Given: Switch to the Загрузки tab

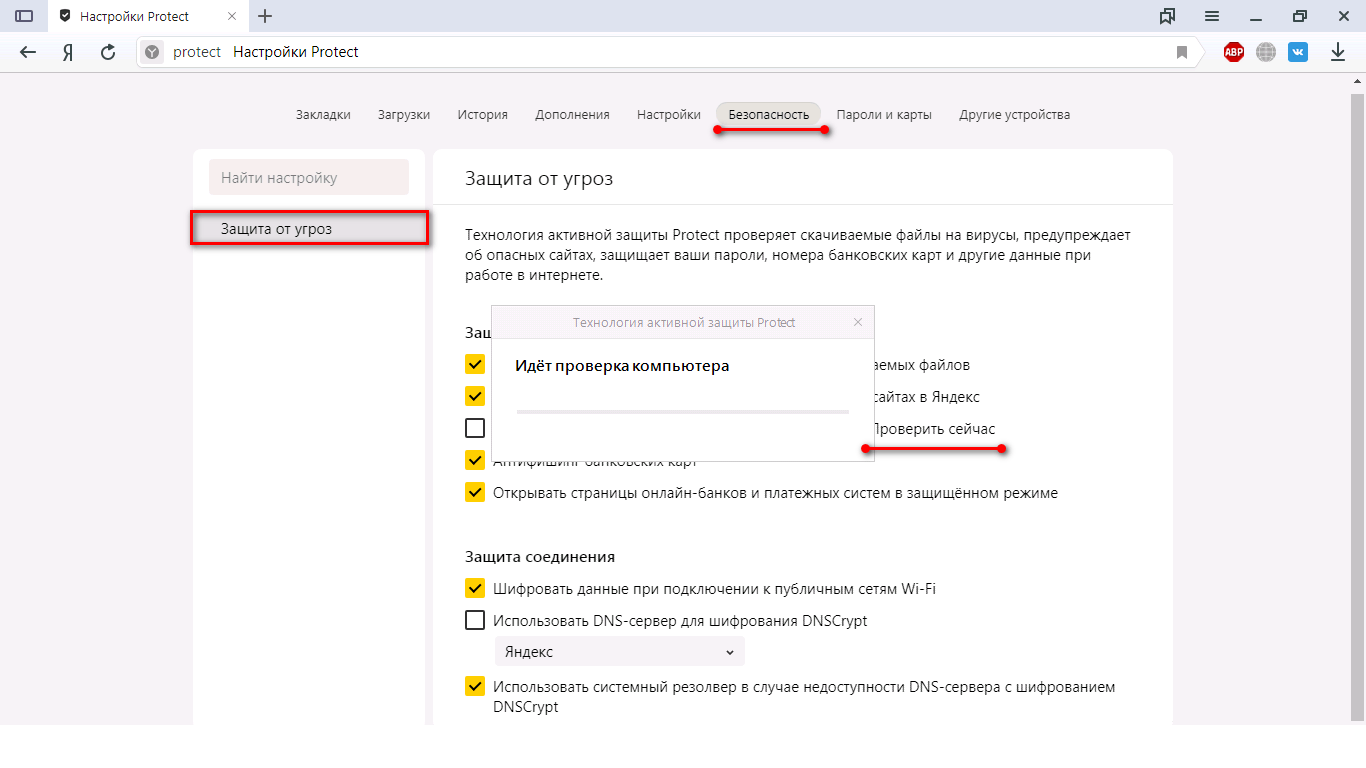Looking at the screenshot, I should point(404,114).
